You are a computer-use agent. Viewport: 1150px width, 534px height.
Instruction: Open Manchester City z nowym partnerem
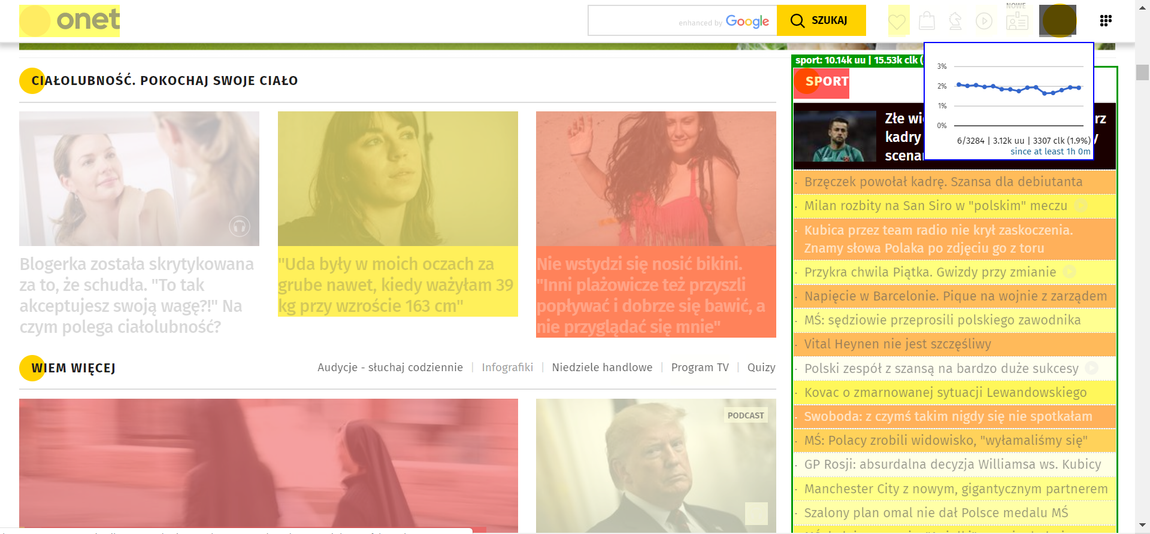click(955, 489)
